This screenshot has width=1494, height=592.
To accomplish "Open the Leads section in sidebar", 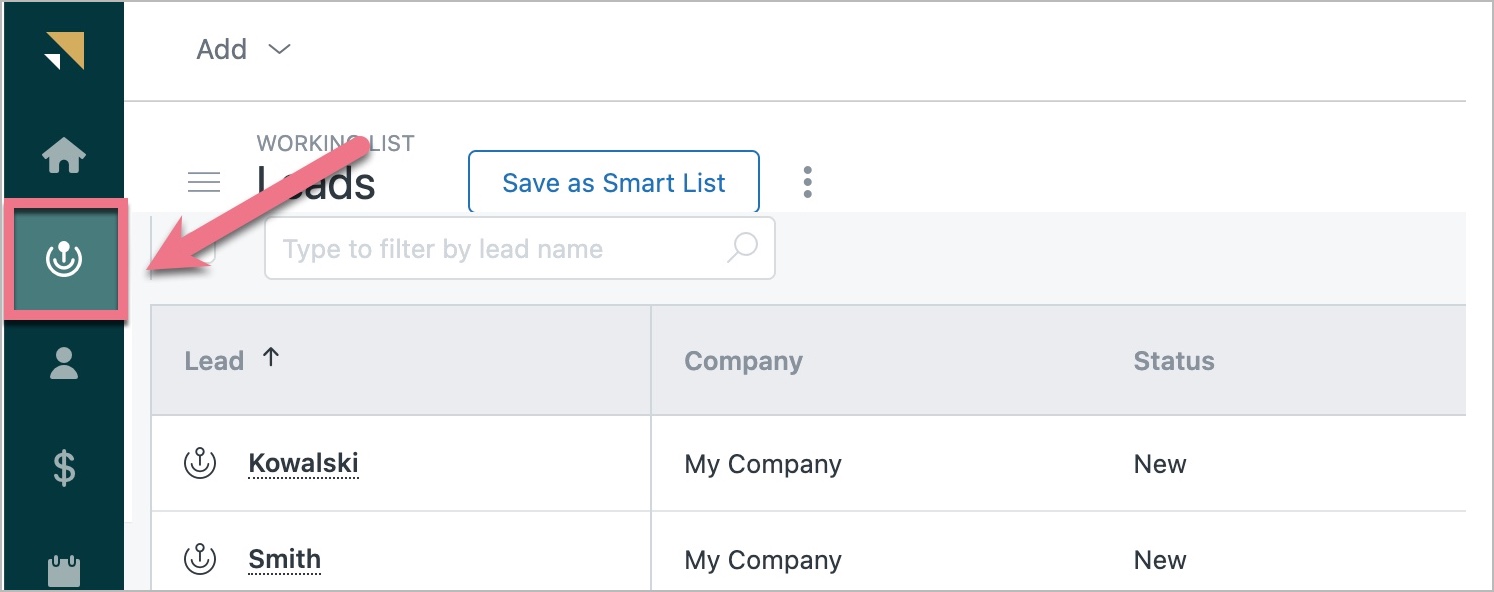I will pyautogui.click(x=64, y=260).
